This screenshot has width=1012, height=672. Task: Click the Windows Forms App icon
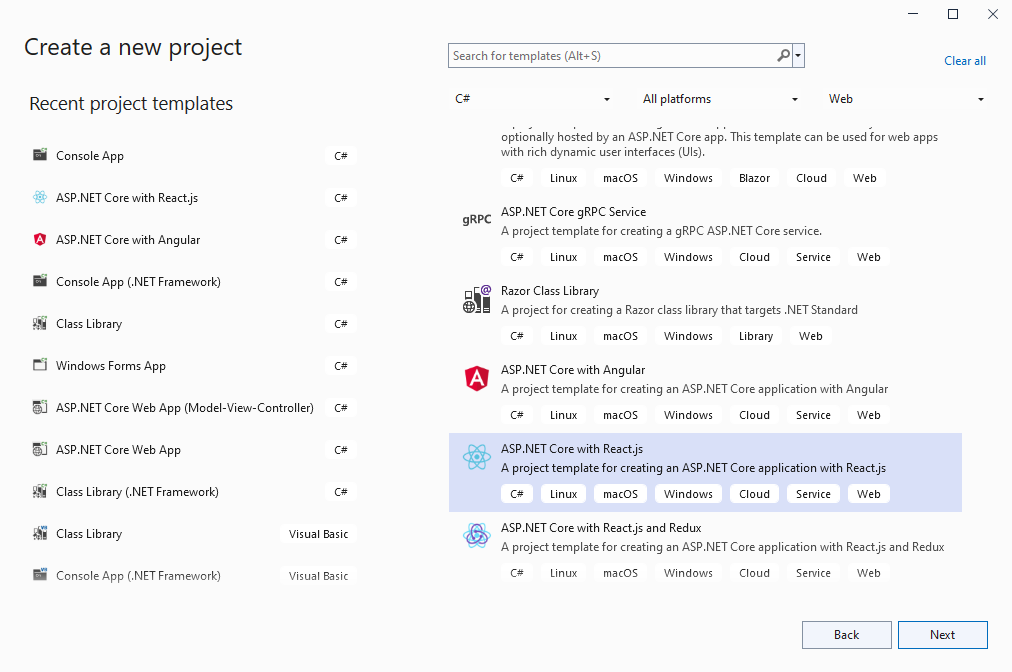[x=40, y=365]
